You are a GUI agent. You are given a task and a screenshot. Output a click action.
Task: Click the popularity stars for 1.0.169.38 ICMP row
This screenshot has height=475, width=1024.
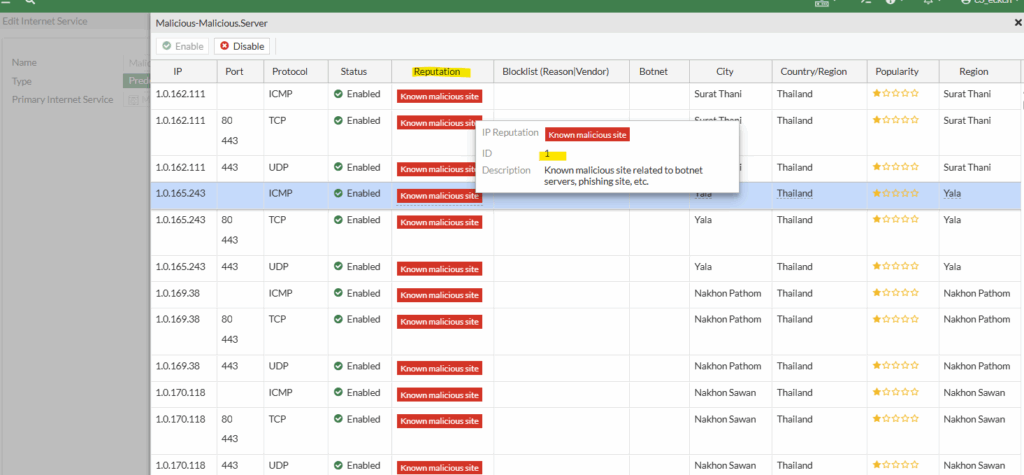tap(897, 293)
